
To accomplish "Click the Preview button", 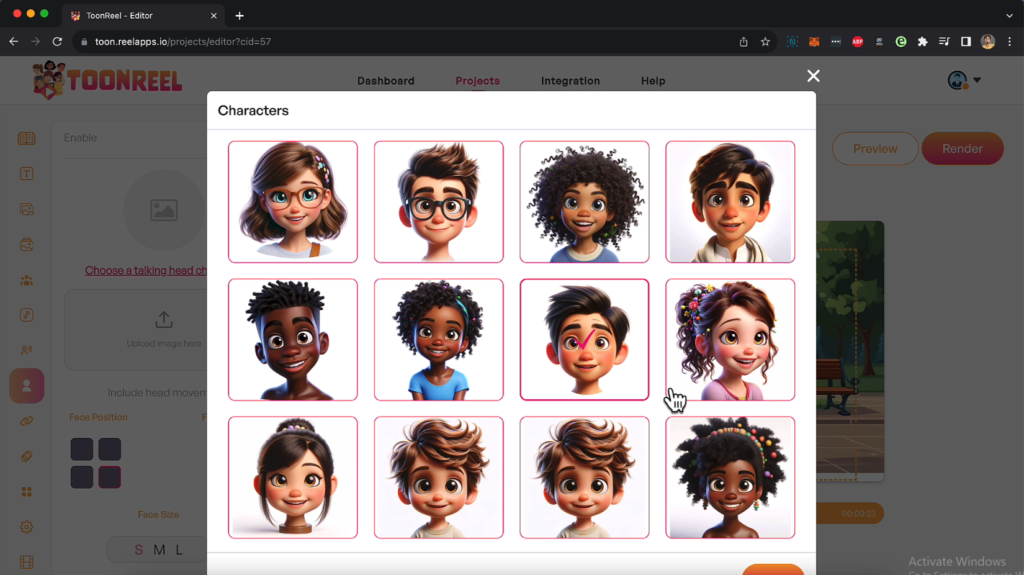I will point(875,148).
